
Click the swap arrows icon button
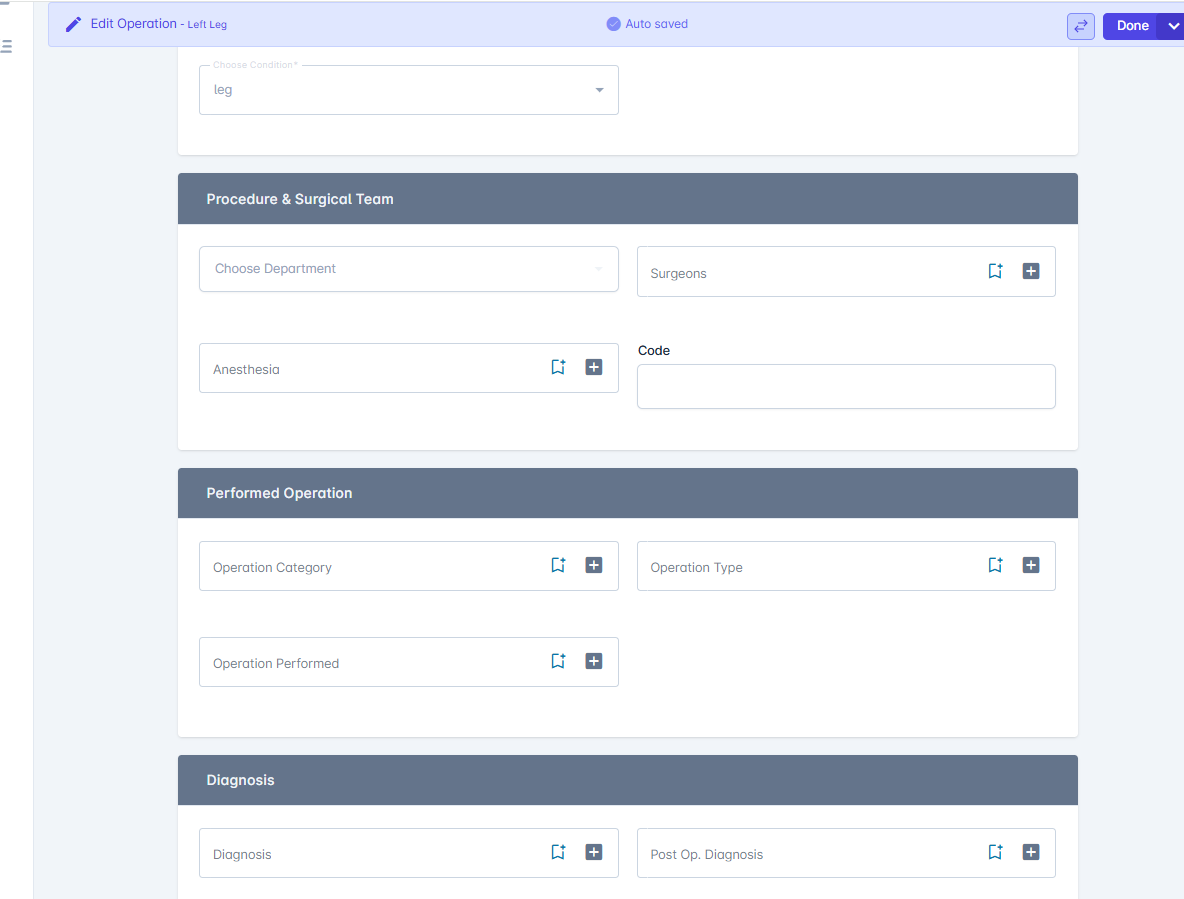click(x=1081, y=26)
